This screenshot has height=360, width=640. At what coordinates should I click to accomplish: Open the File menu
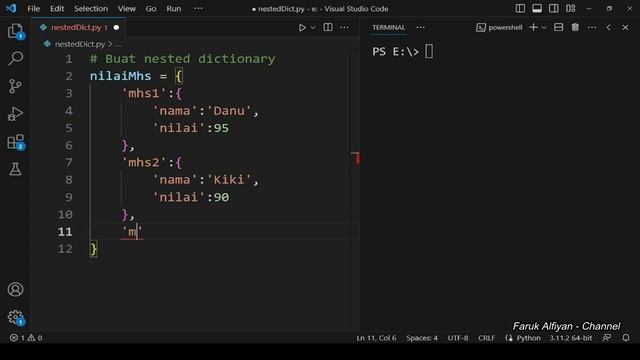pyautogui.click(x=33, y=9)
